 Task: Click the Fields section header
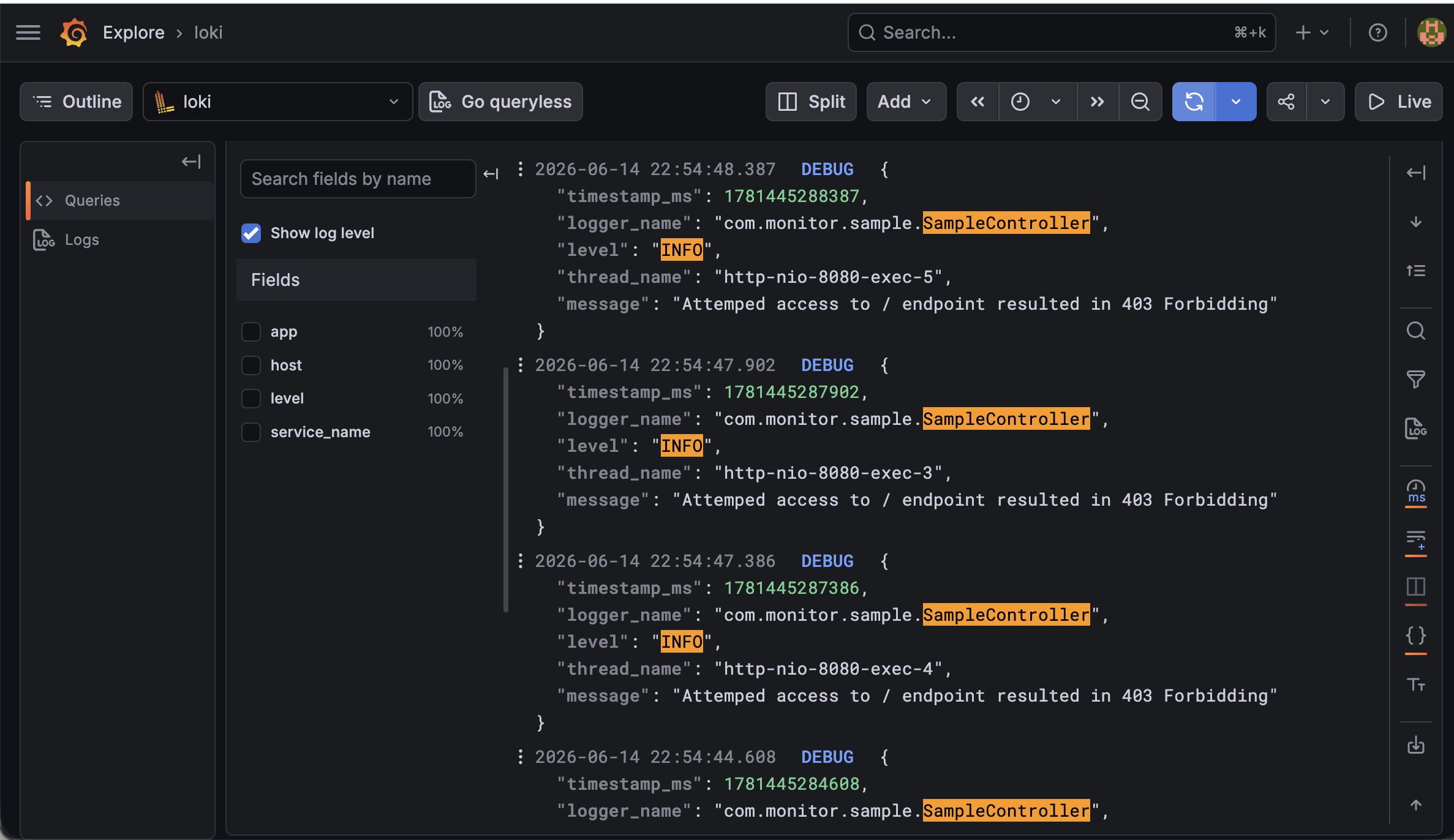tap(356, 280)
